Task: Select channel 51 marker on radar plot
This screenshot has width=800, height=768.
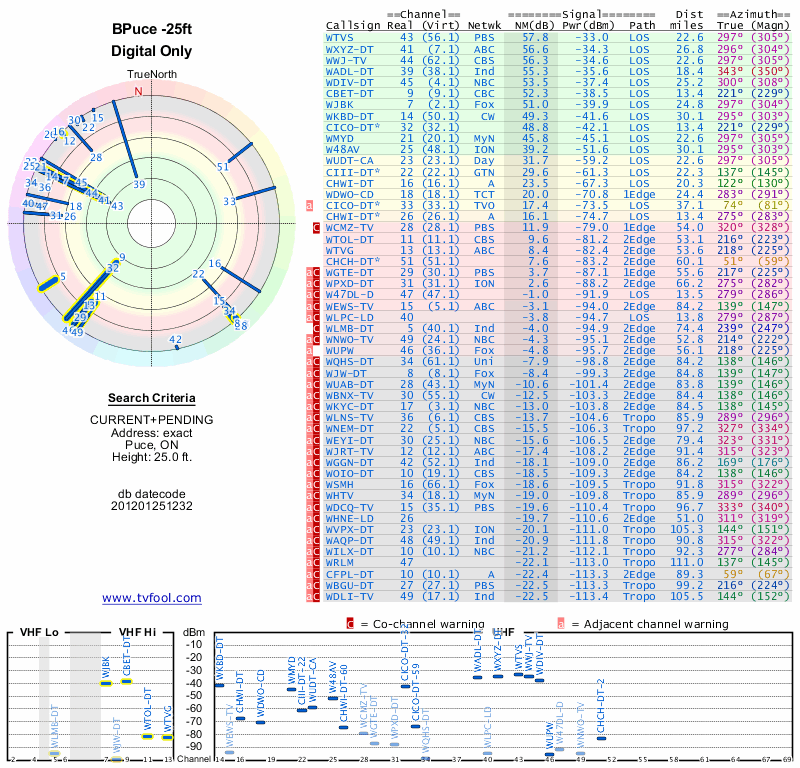Action: click(x=223, y=167)
